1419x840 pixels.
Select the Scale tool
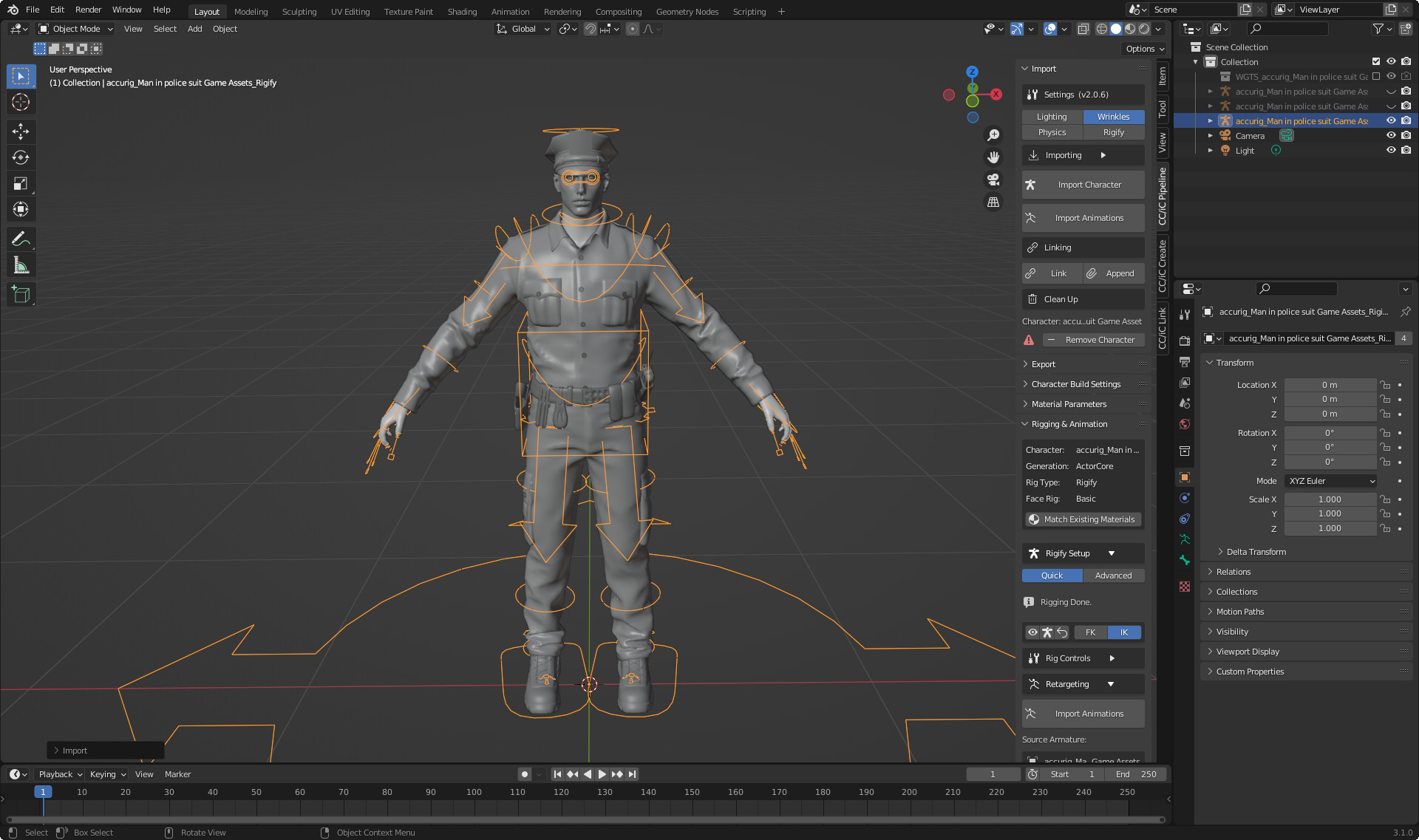21,183
